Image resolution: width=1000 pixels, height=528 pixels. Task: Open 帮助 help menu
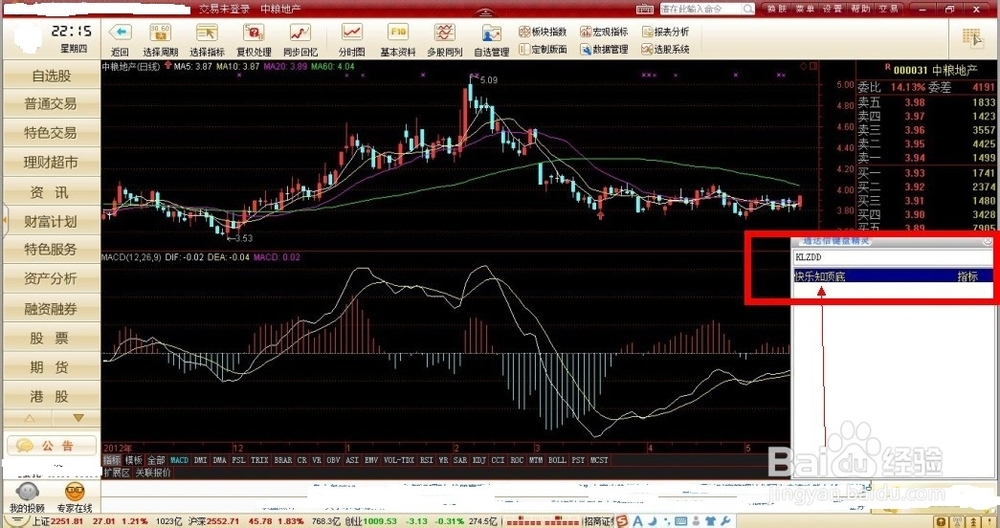(x=860, y=9)
